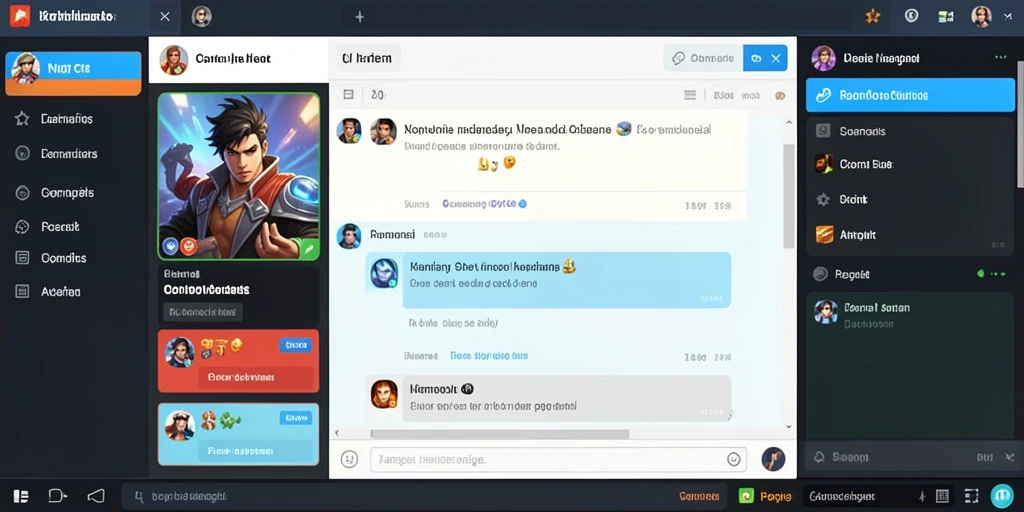The height and width of the screenshot is (512, 1024).
Task: Click the green Pagie button in bottom bar
Action: [x=765, y=496]
